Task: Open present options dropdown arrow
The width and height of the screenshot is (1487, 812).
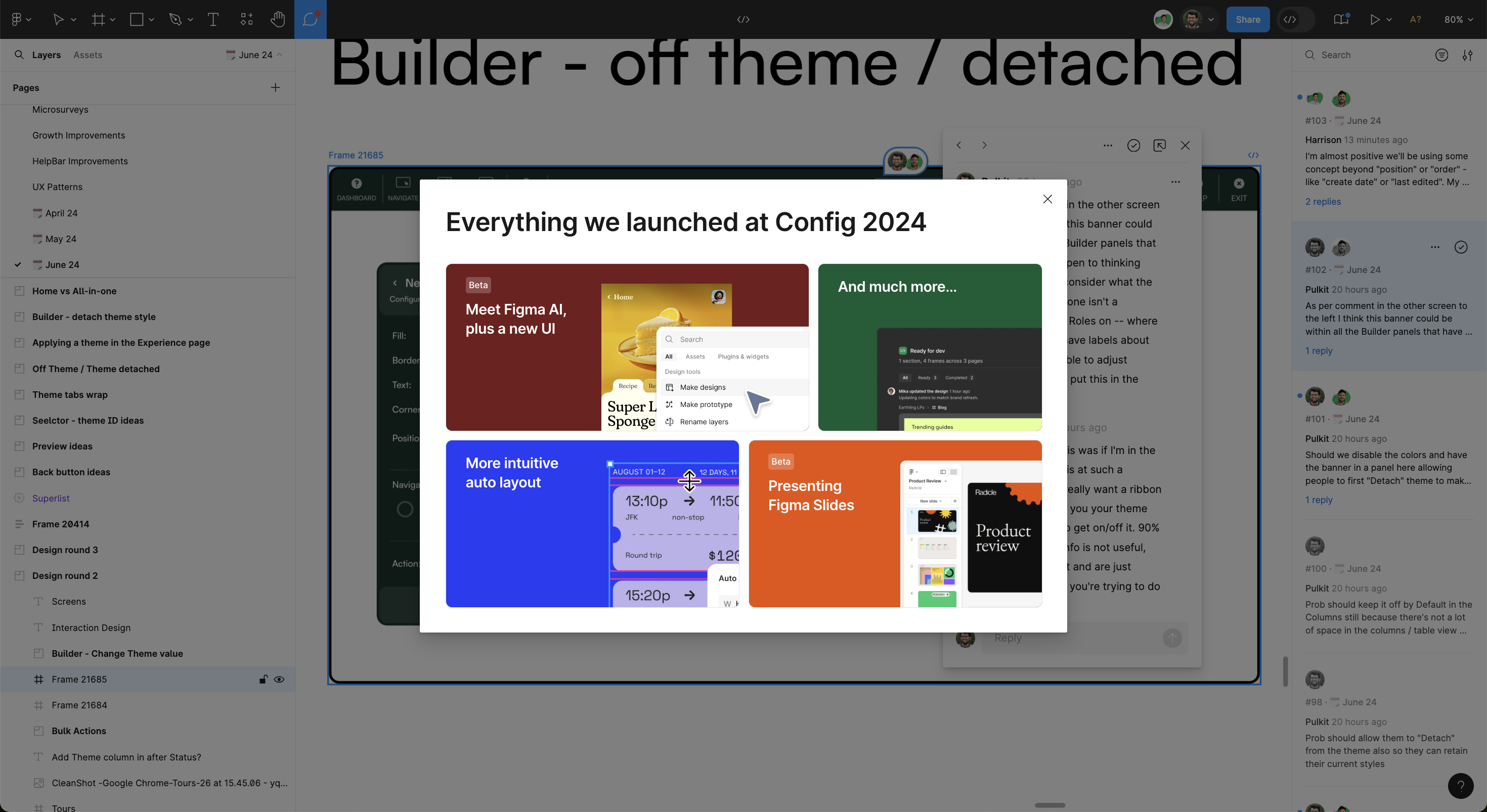Action: [x=1389, y=20]
